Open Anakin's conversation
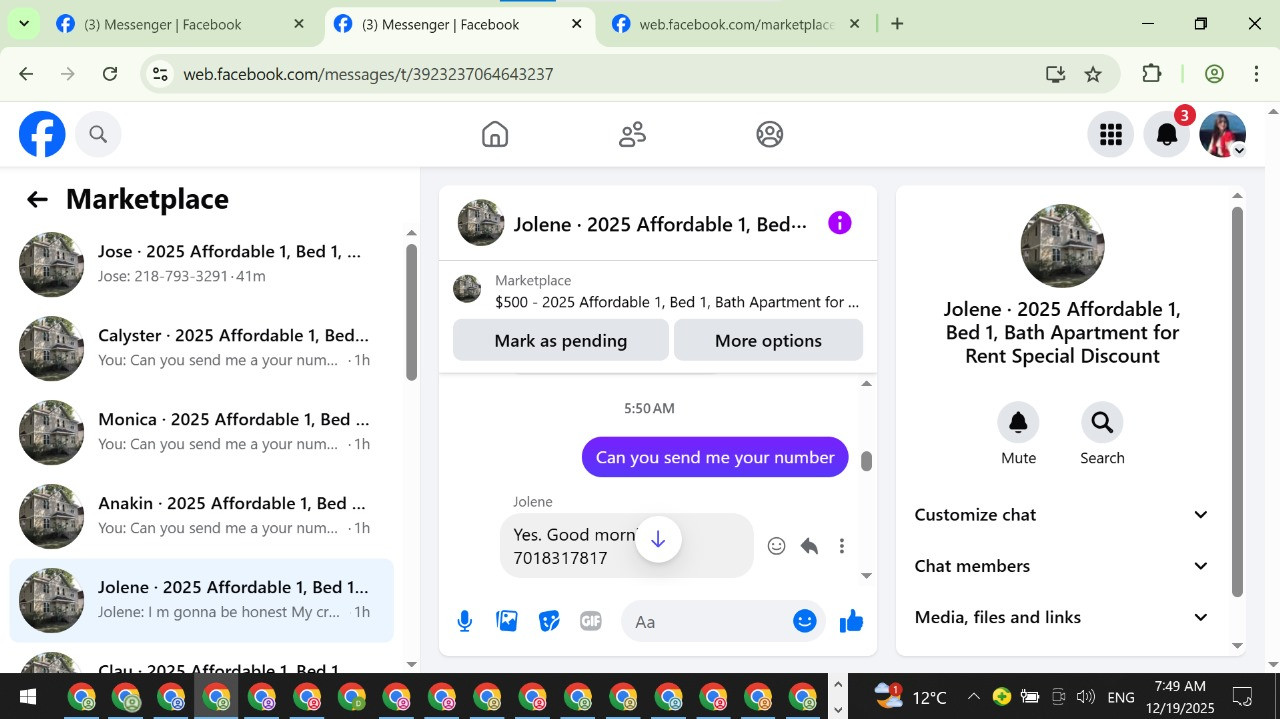Screen dimensions: 1280x719 pos(202,516)
